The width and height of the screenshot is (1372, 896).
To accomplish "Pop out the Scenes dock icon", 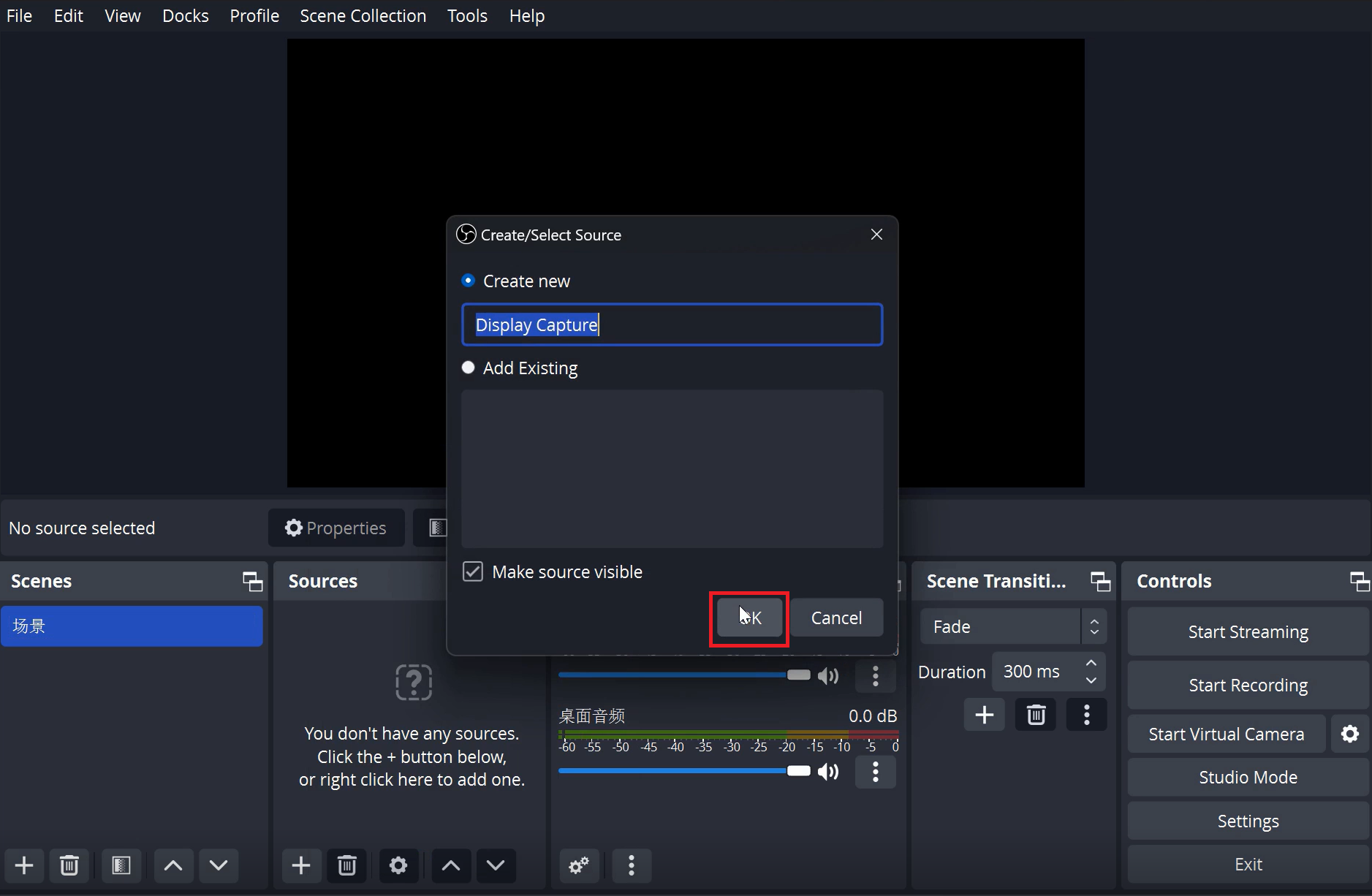I will [x=252, y=582].
